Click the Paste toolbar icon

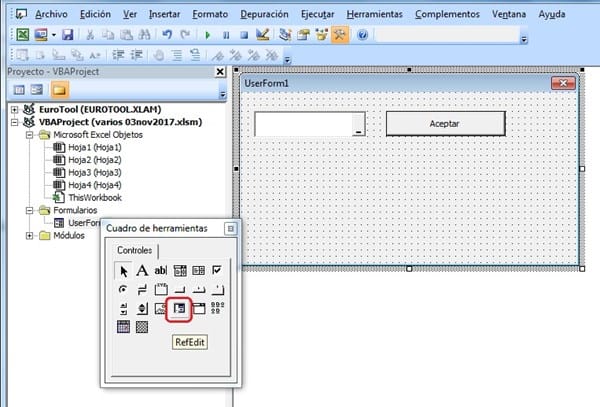[x=127, y=35]
